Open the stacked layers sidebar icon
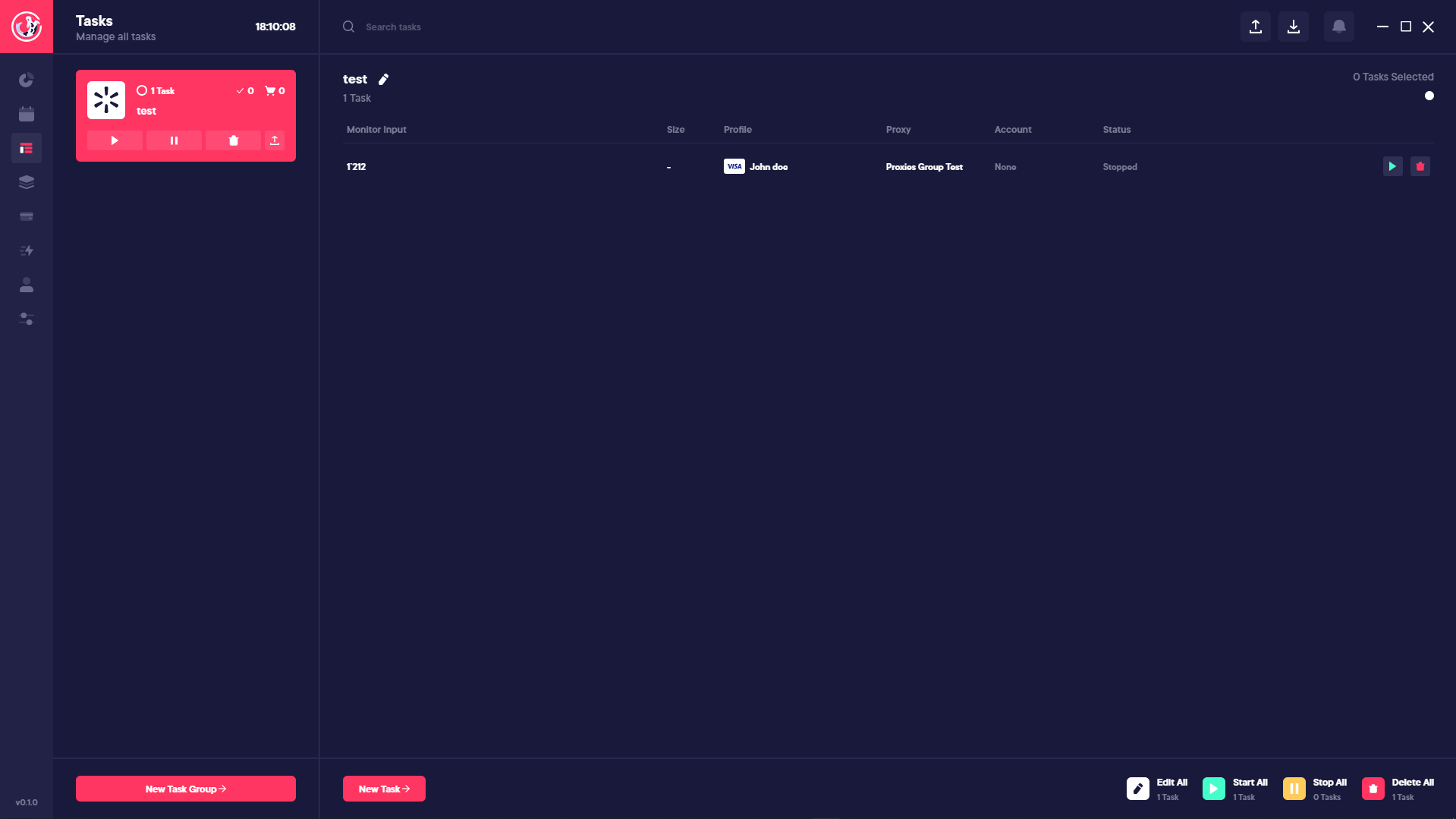This screenshot has height=819, width=1456. (x=27, y=182)
